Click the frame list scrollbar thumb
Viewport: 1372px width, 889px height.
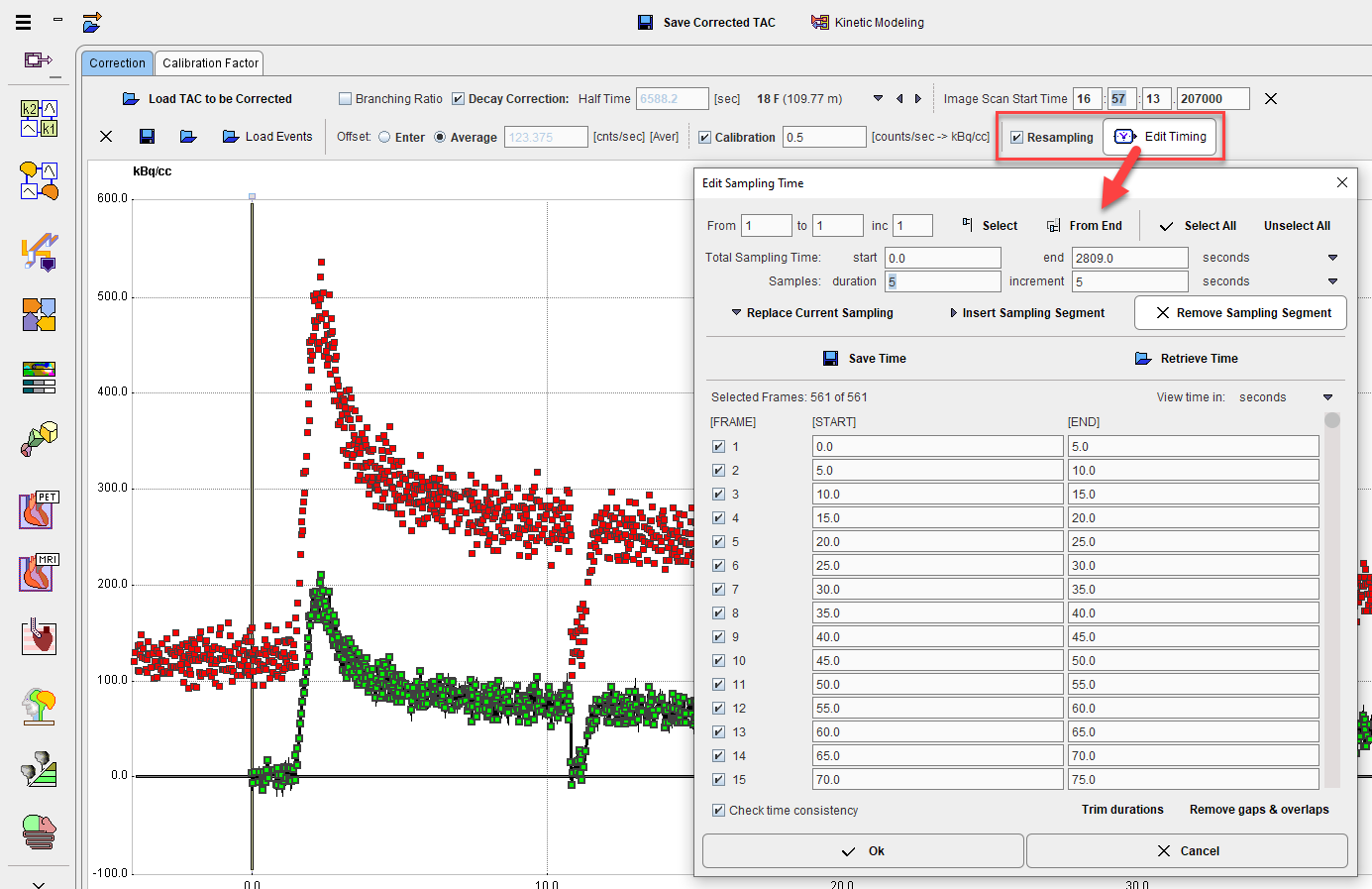1332,420
